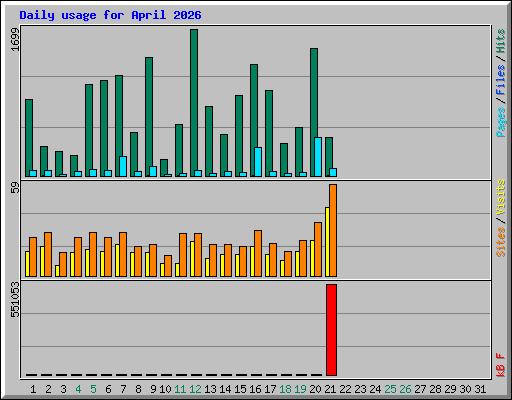Click the red KB bar for day 21
The width and height of the screenshot is (512, 400).
coord(331,330)
